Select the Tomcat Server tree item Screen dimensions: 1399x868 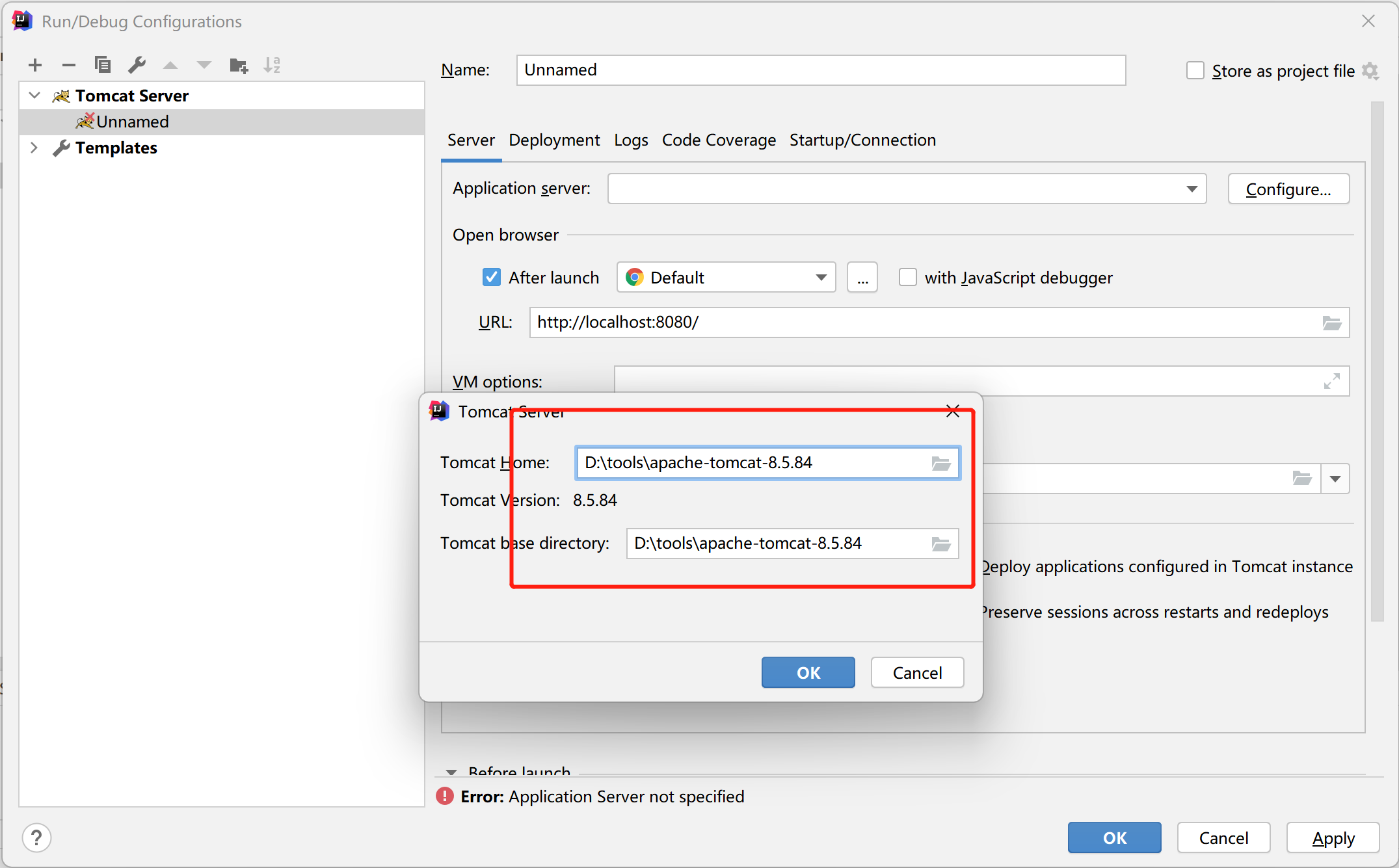[222, 96]
